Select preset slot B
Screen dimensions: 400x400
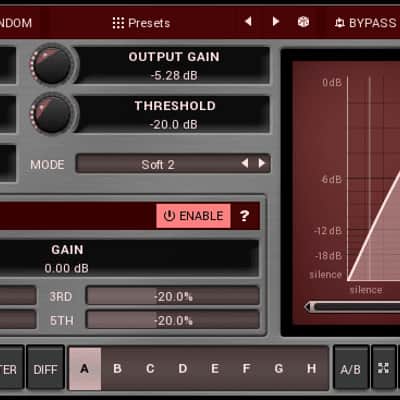tap(117, 369)
